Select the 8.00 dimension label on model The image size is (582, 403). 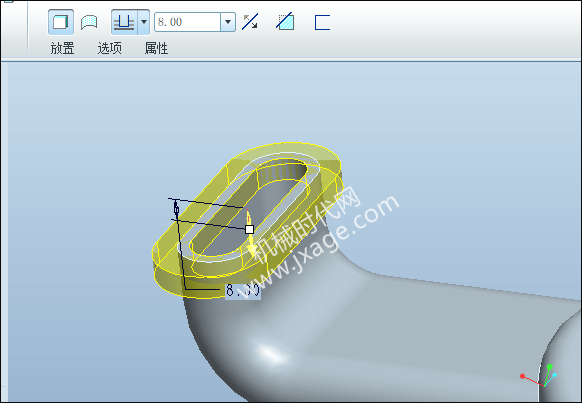click(243, 290)
